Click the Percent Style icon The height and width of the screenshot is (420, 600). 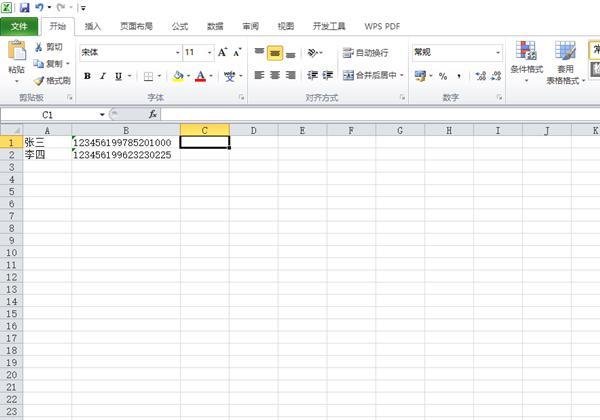point(443,76)
